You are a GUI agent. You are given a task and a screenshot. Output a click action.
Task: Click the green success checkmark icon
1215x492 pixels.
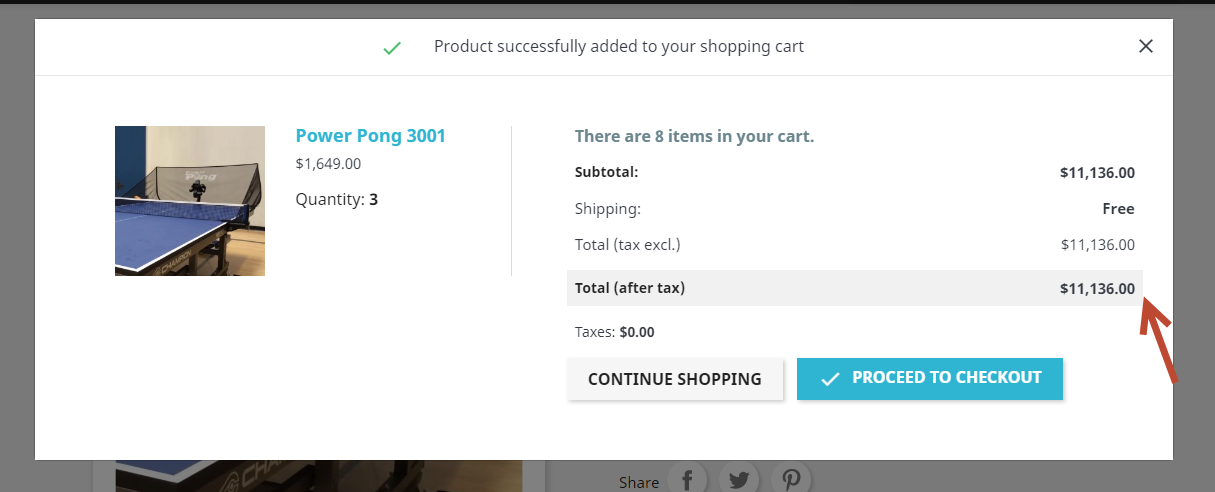[x=392, y=47]
